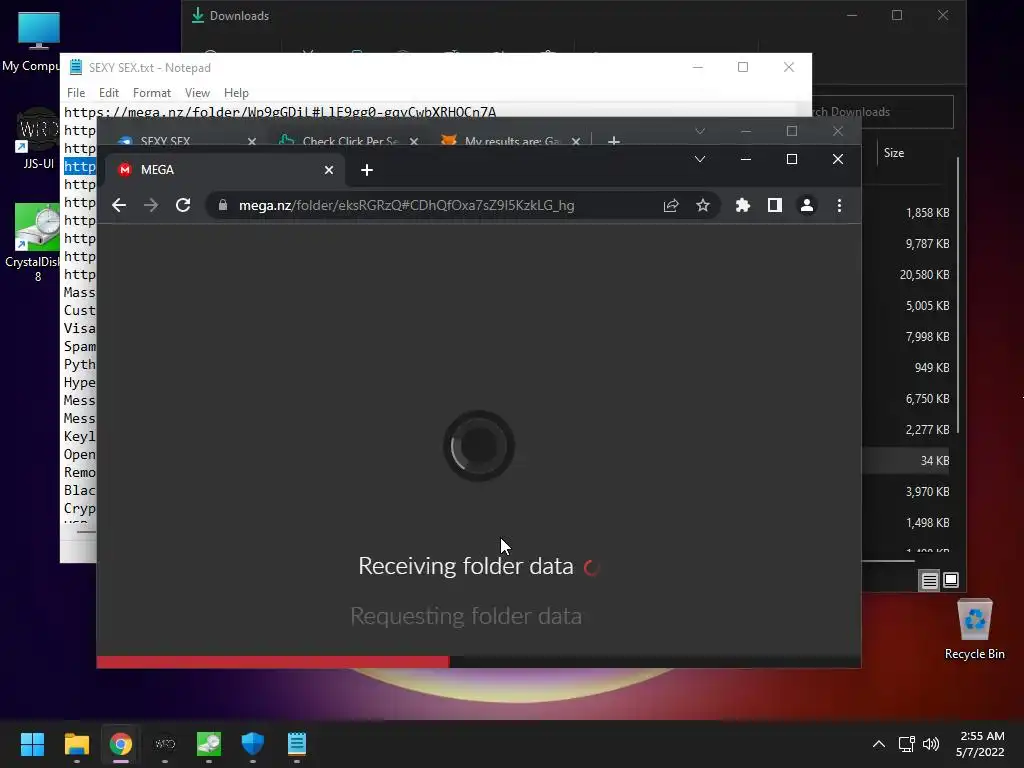Open File Explorer from taskbar
Screen dimensions: 1024x768
(x=76, y=744)
